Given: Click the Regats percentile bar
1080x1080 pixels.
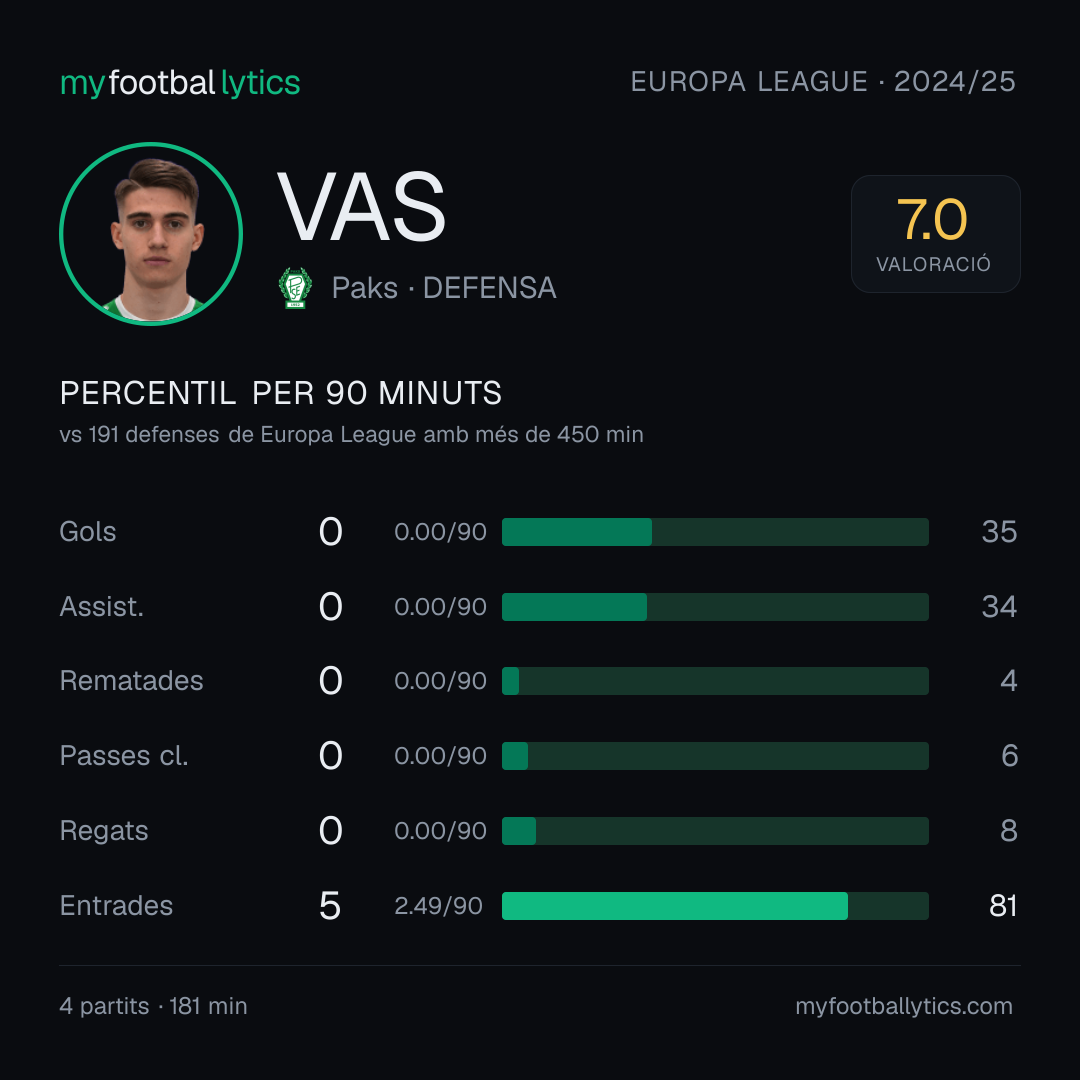Looking at the screenshot, I should click(715, 831).
